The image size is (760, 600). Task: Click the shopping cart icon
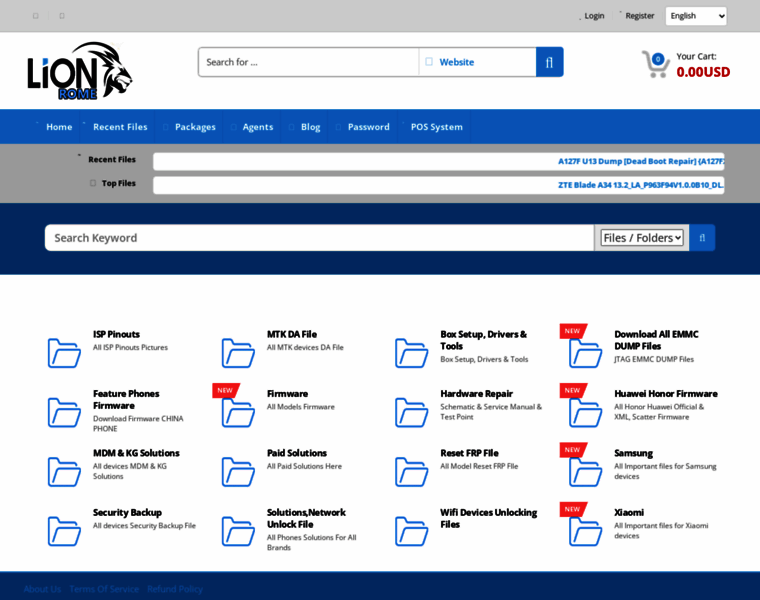point(655,64)
